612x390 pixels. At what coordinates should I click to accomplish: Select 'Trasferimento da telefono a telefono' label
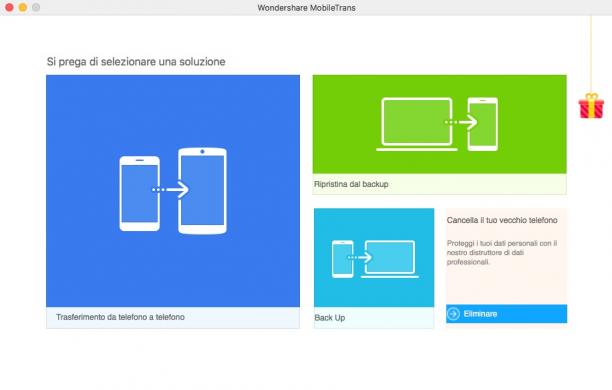(120, 317)
